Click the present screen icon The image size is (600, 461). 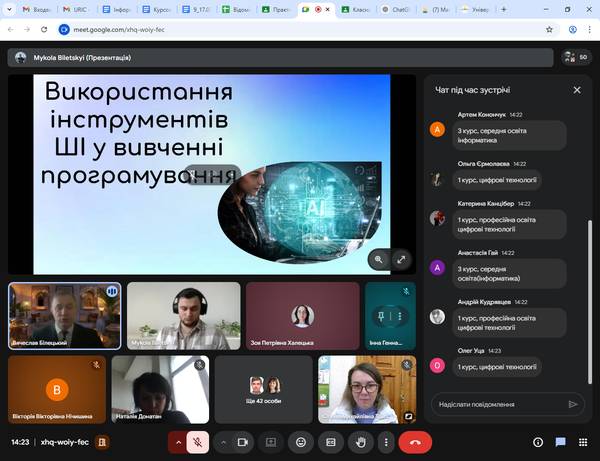point(270,441)
